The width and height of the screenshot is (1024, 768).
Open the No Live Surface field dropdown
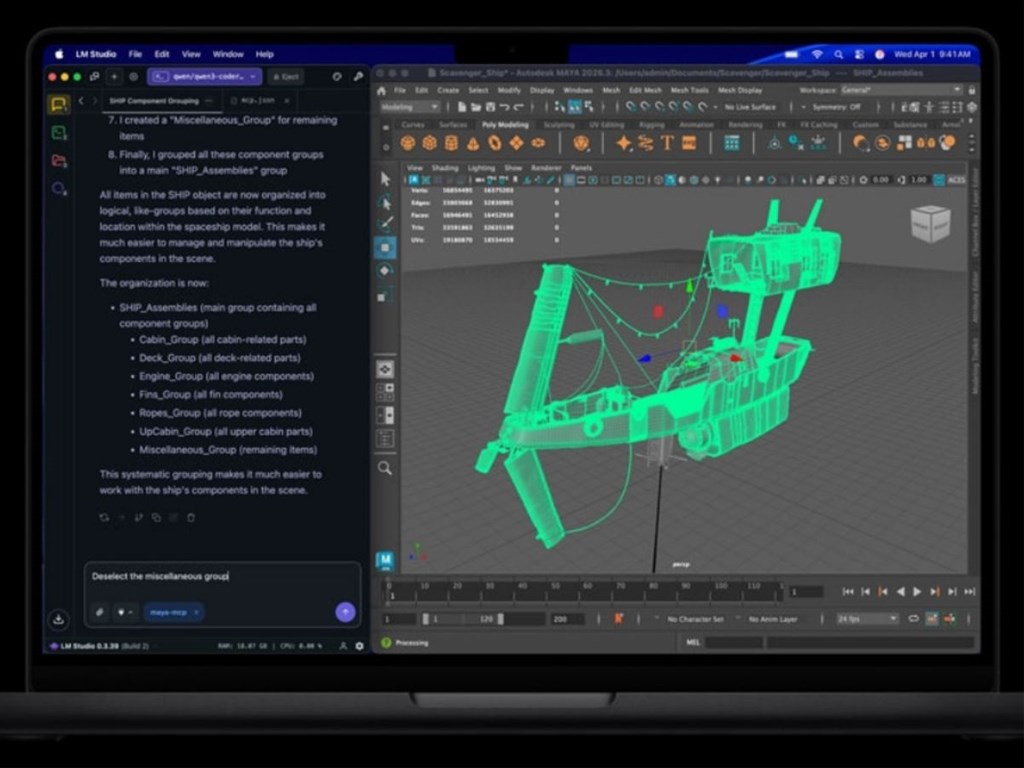pos(750,106)
